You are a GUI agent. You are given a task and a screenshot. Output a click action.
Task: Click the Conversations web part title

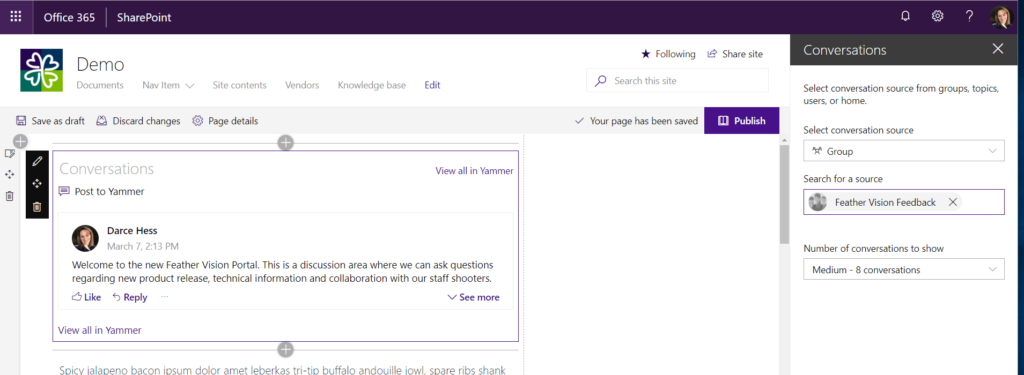(x=106, y=169)
